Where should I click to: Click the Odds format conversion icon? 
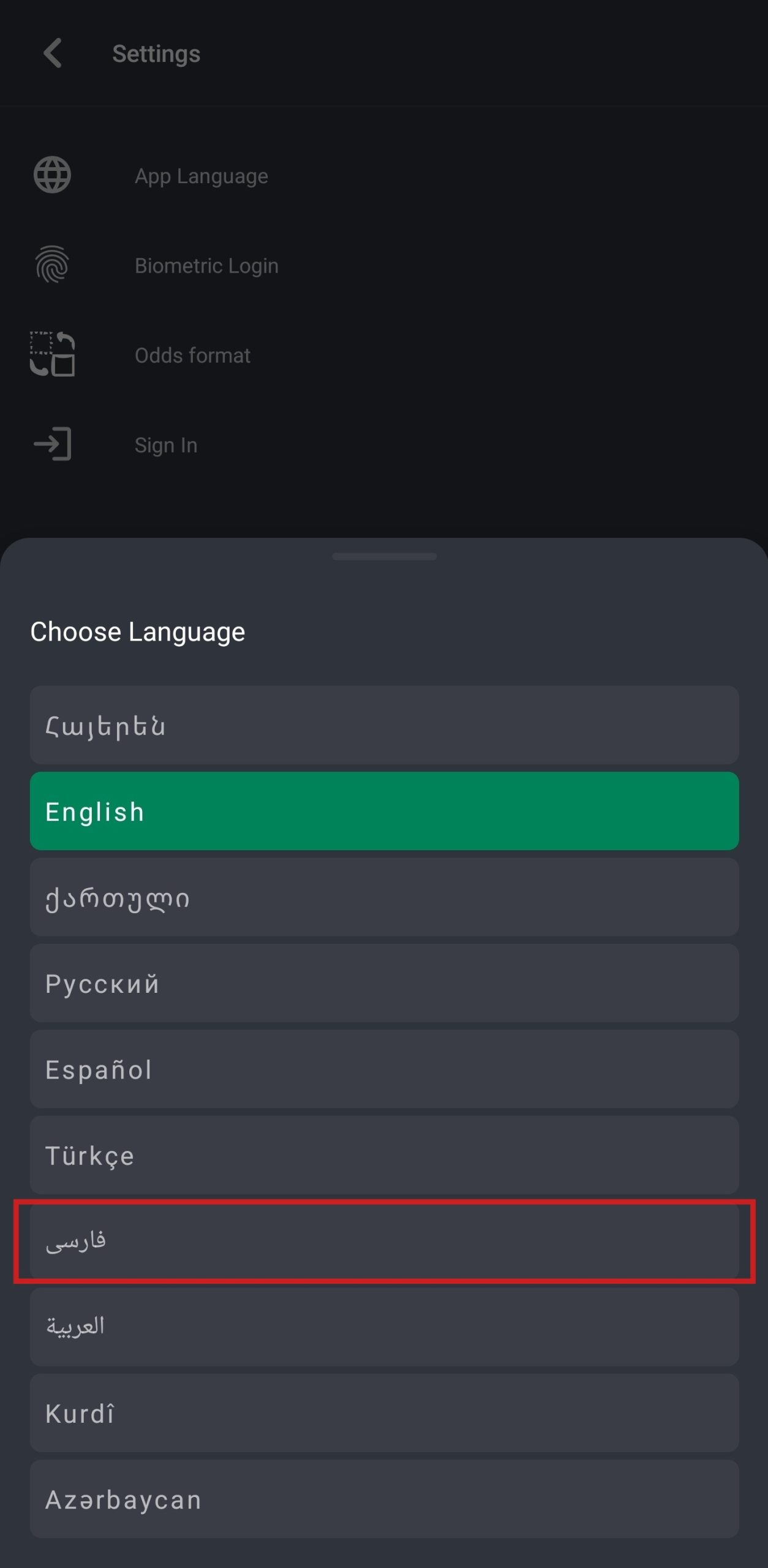[x=52, y=354]
